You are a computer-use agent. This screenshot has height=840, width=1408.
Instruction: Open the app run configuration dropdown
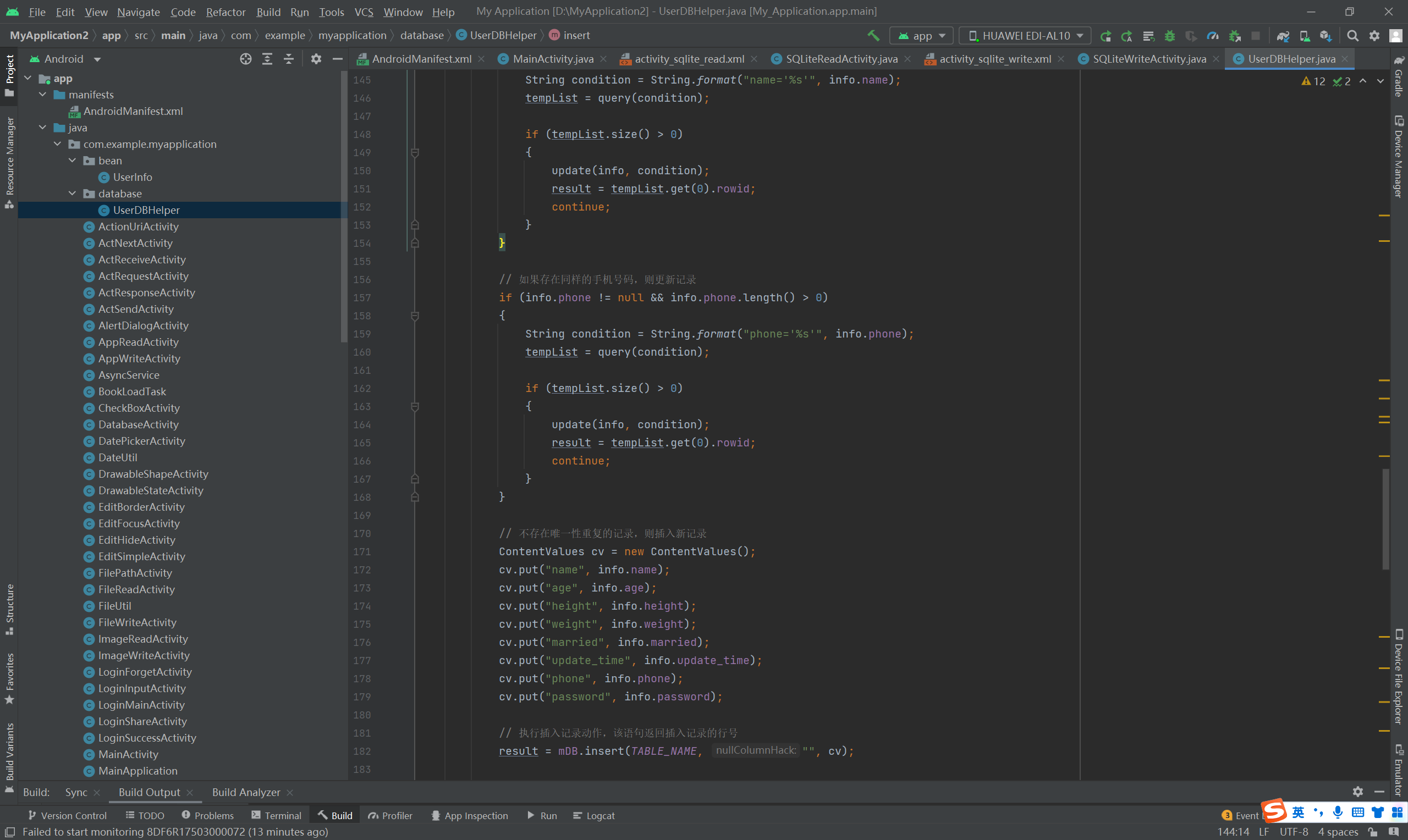pos(922,36)
